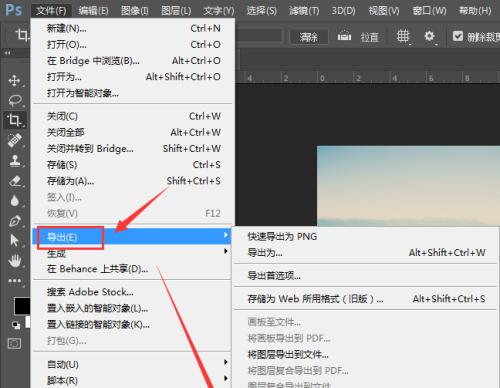Select the Clone Stamp tool

tap(14, 160)
